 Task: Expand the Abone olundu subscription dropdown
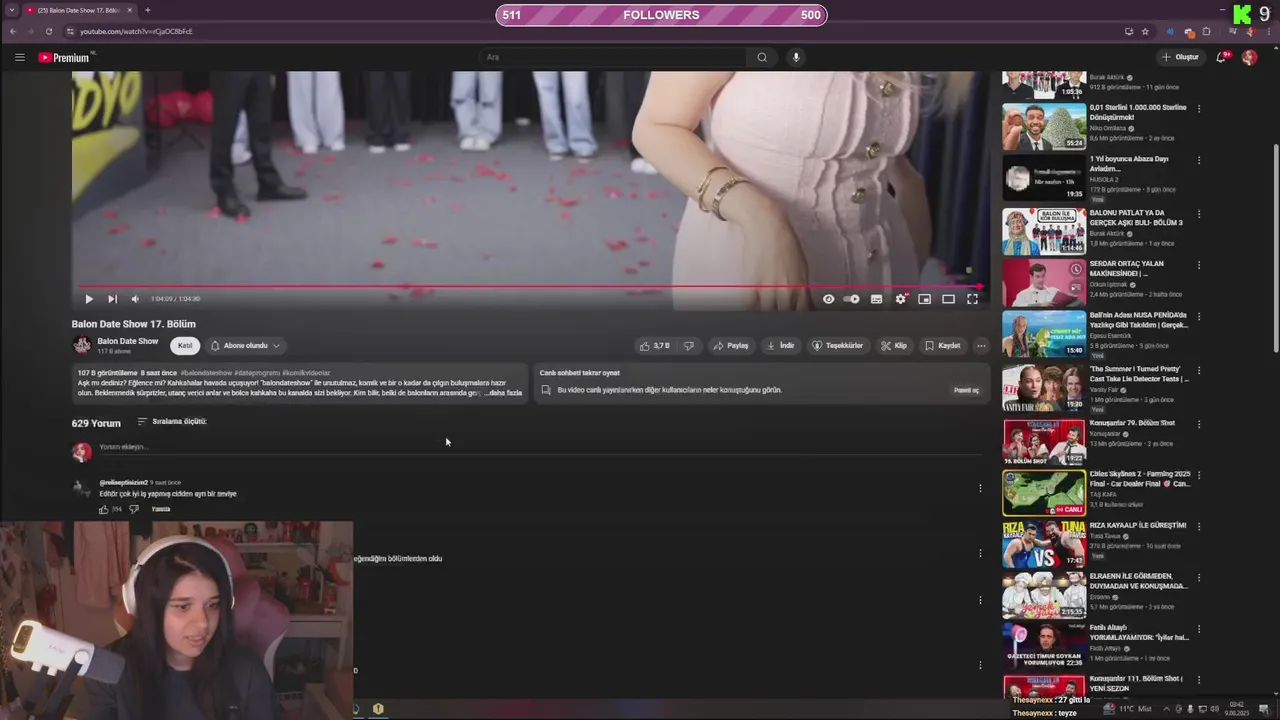245,345
